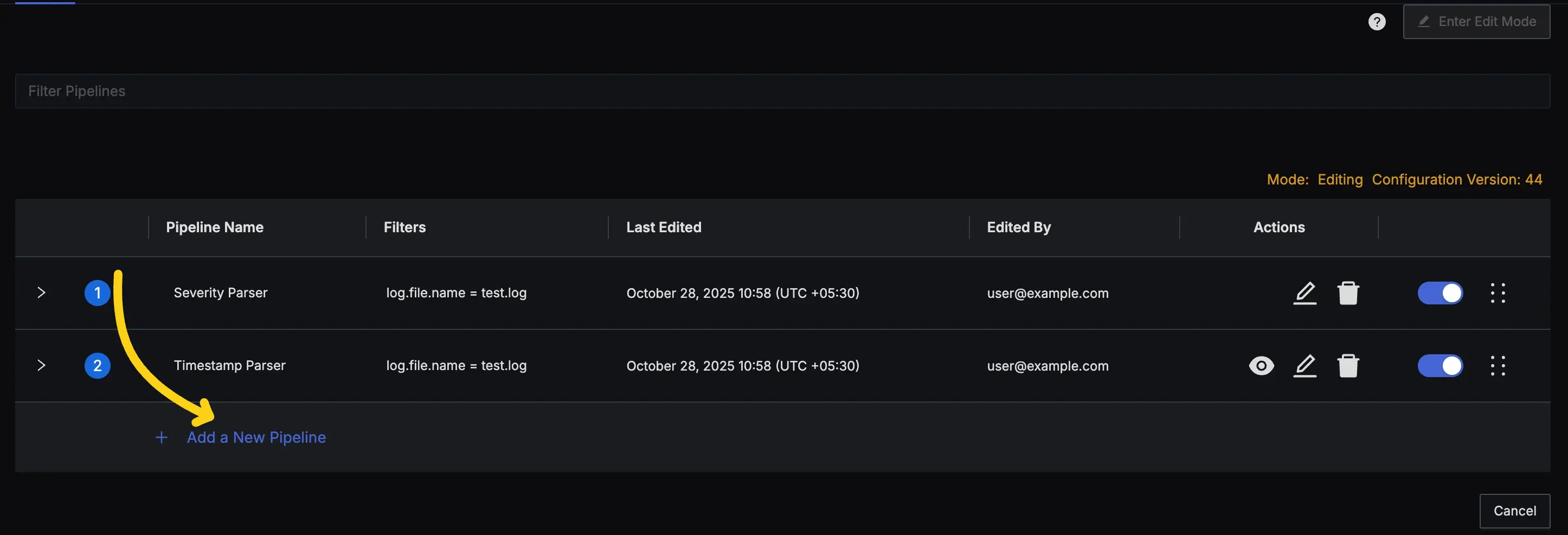Click the eye preview icon for Timestamp Parser

pyautogui.click(x=1261, y=366)
